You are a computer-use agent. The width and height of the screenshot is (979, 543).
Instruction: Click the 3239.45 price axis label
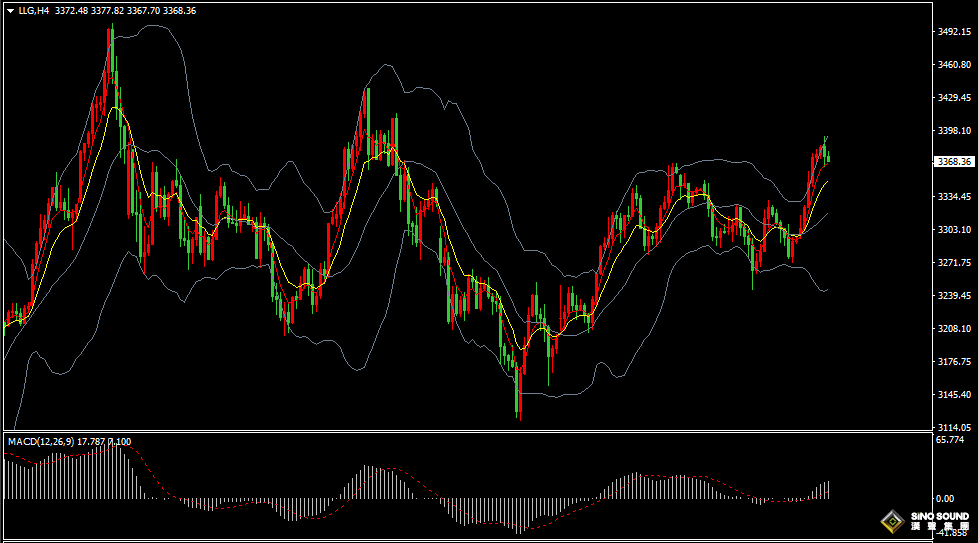(x=955, y=295)
